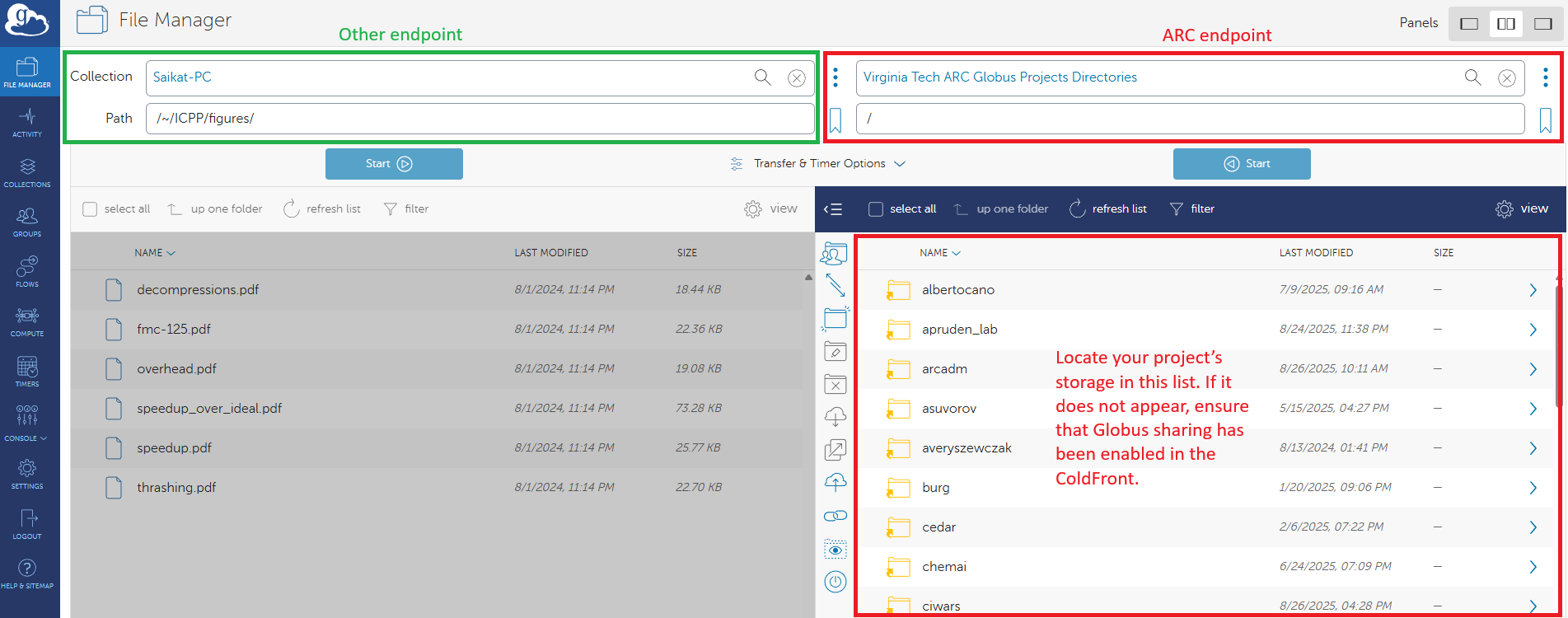
Task: Click the left Path input field
Action: coord(480,119)
